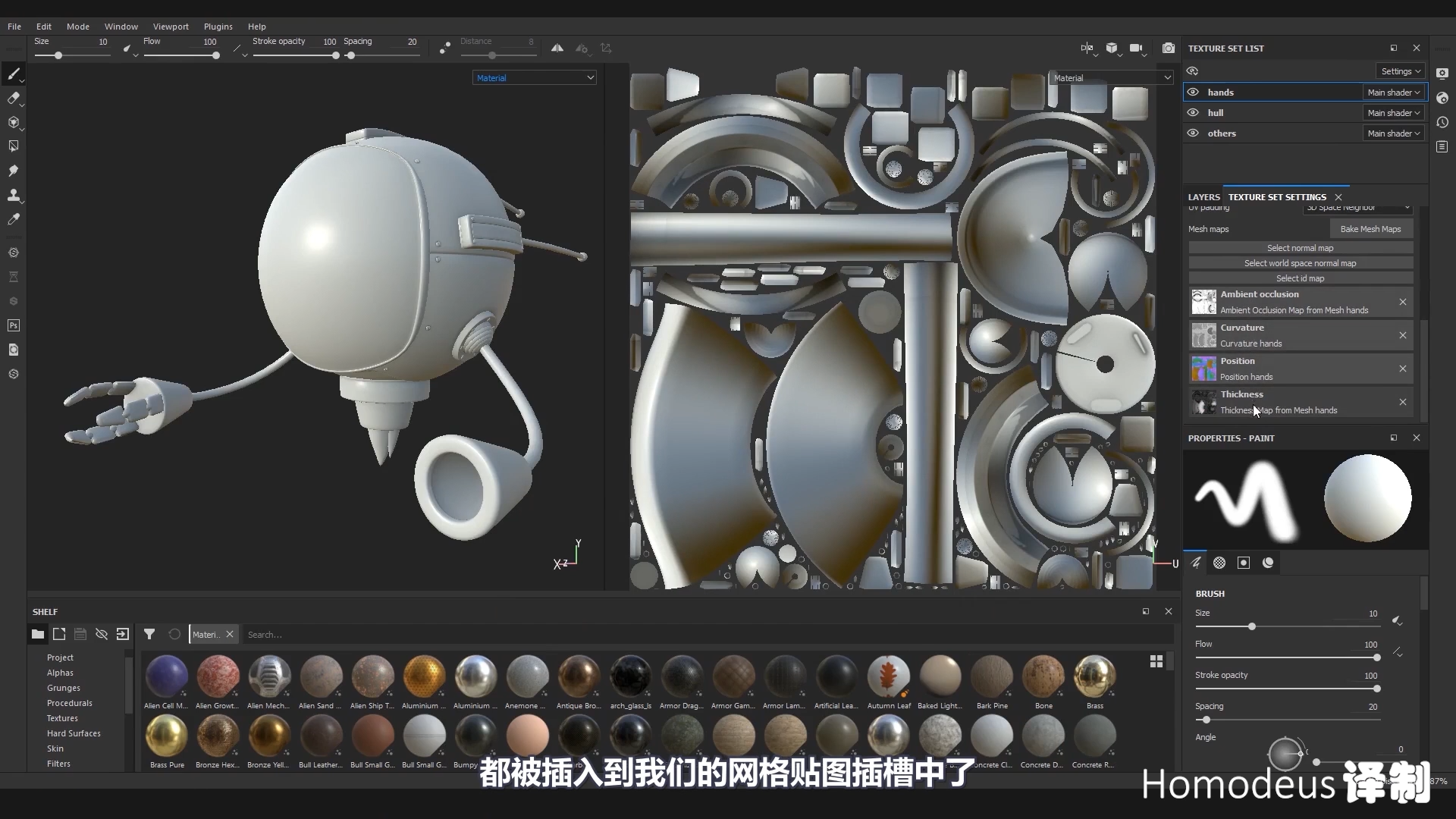
Task: Hide the others texture set
Action: coord(1193,133)
